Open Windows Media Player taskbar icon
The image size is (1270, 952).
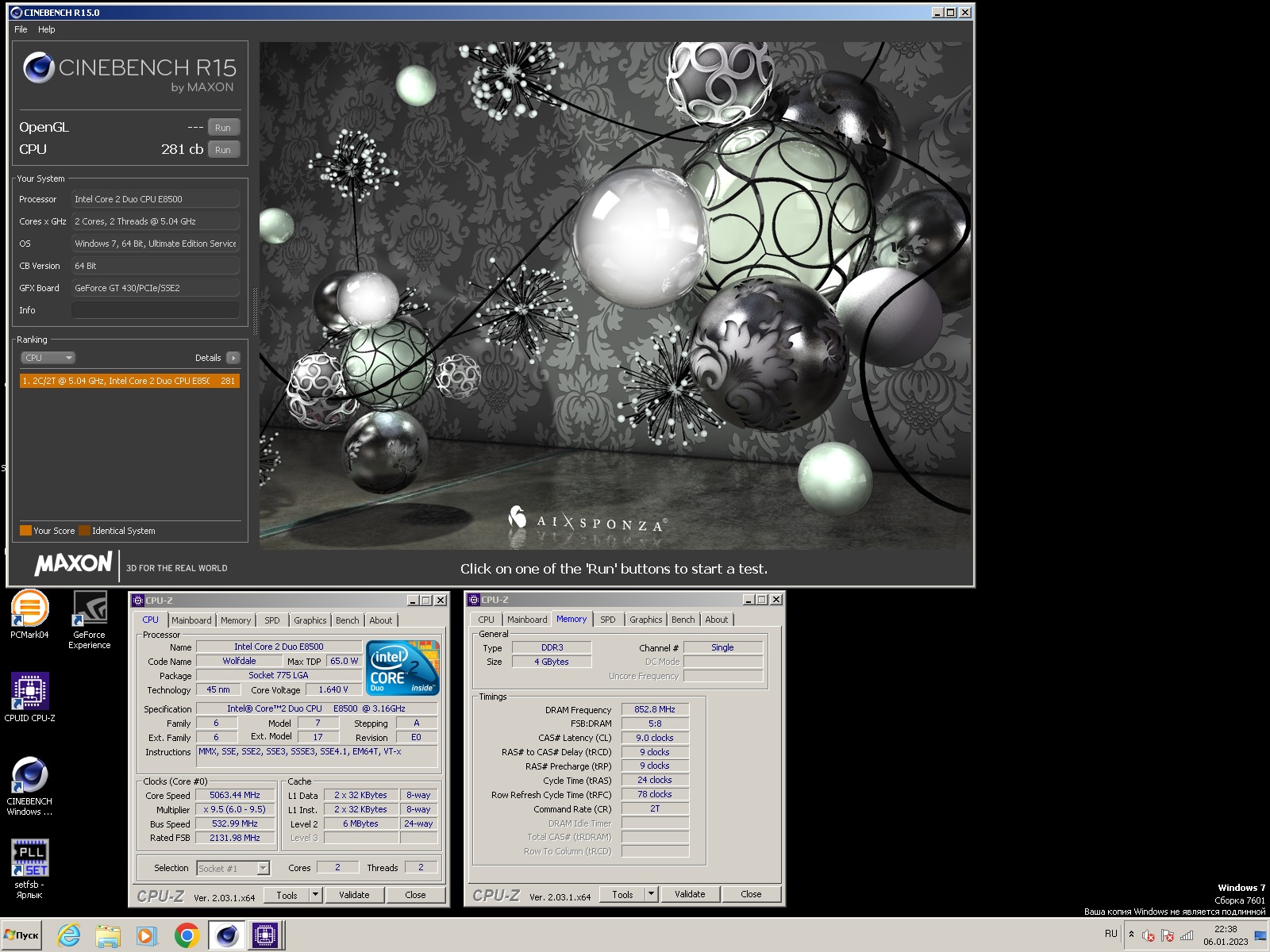click(146, 935)
